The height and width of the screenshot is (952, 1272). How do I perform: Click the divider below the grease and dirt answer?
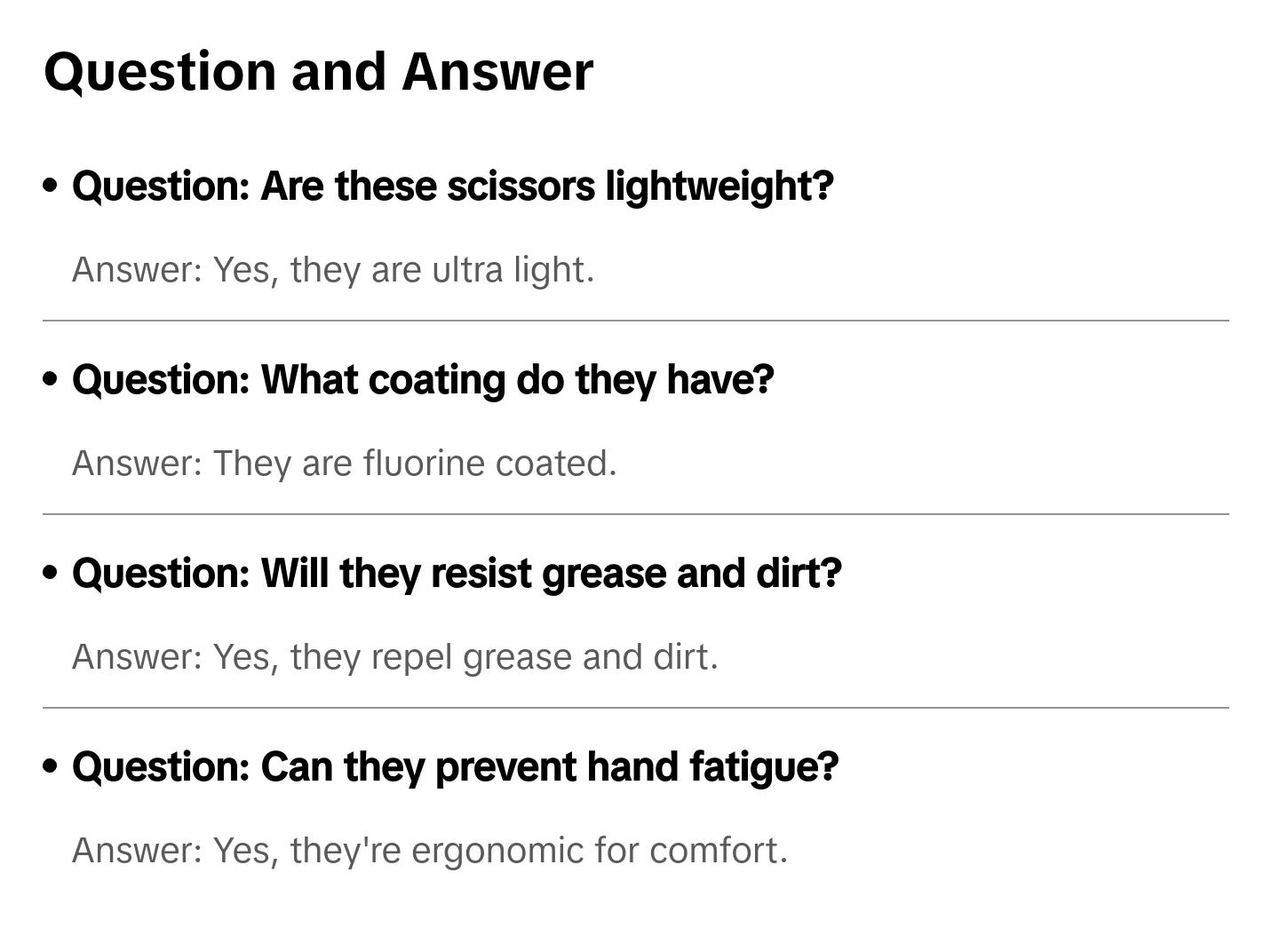coord(635,708)
